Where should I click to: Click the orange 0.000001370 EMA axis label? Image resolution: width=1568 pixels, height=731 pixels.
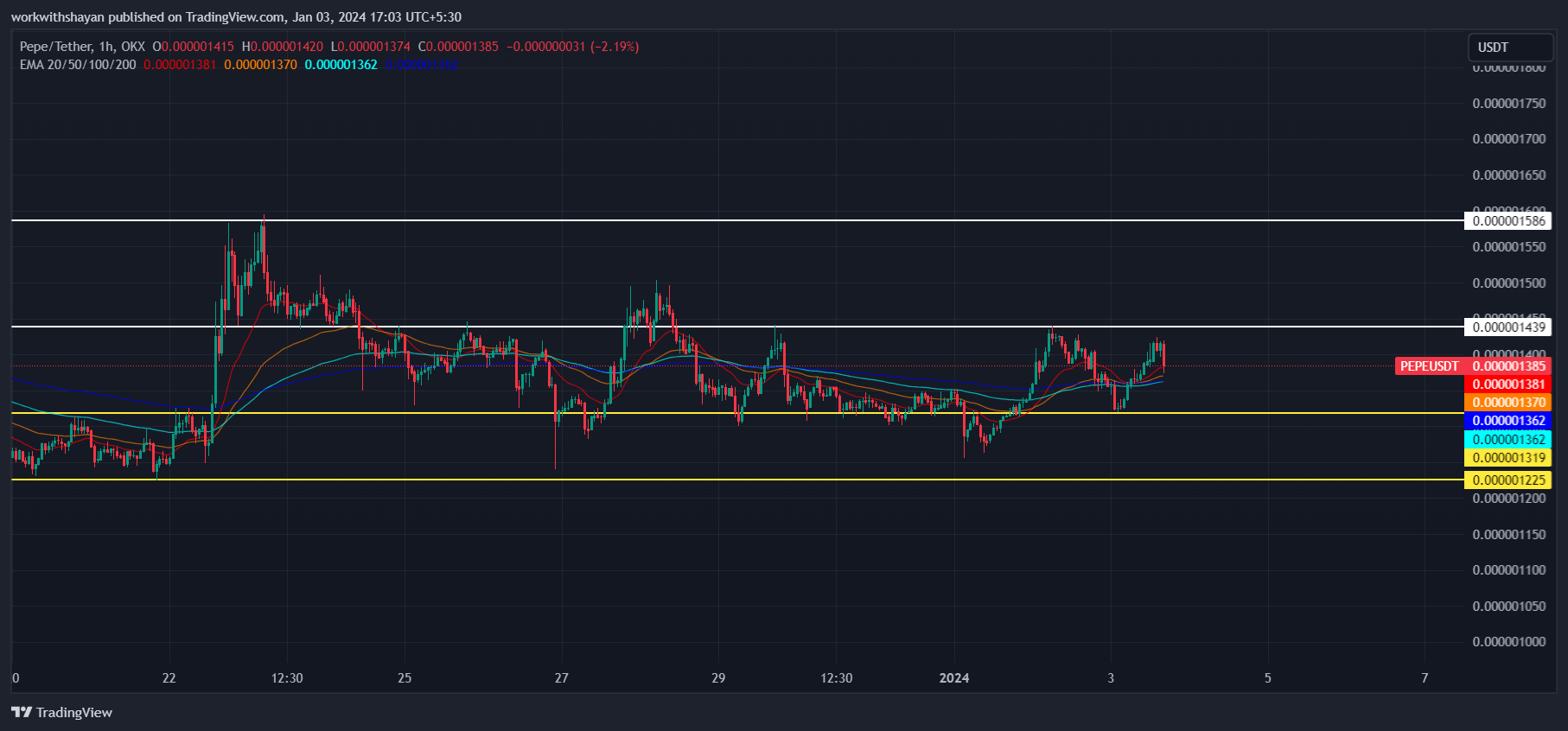1508,403
